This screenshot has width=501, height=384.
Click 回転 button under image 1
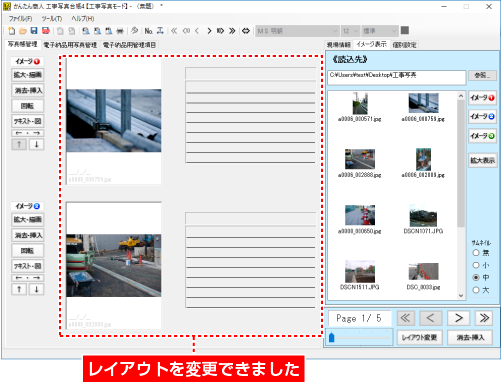(28, 106)
